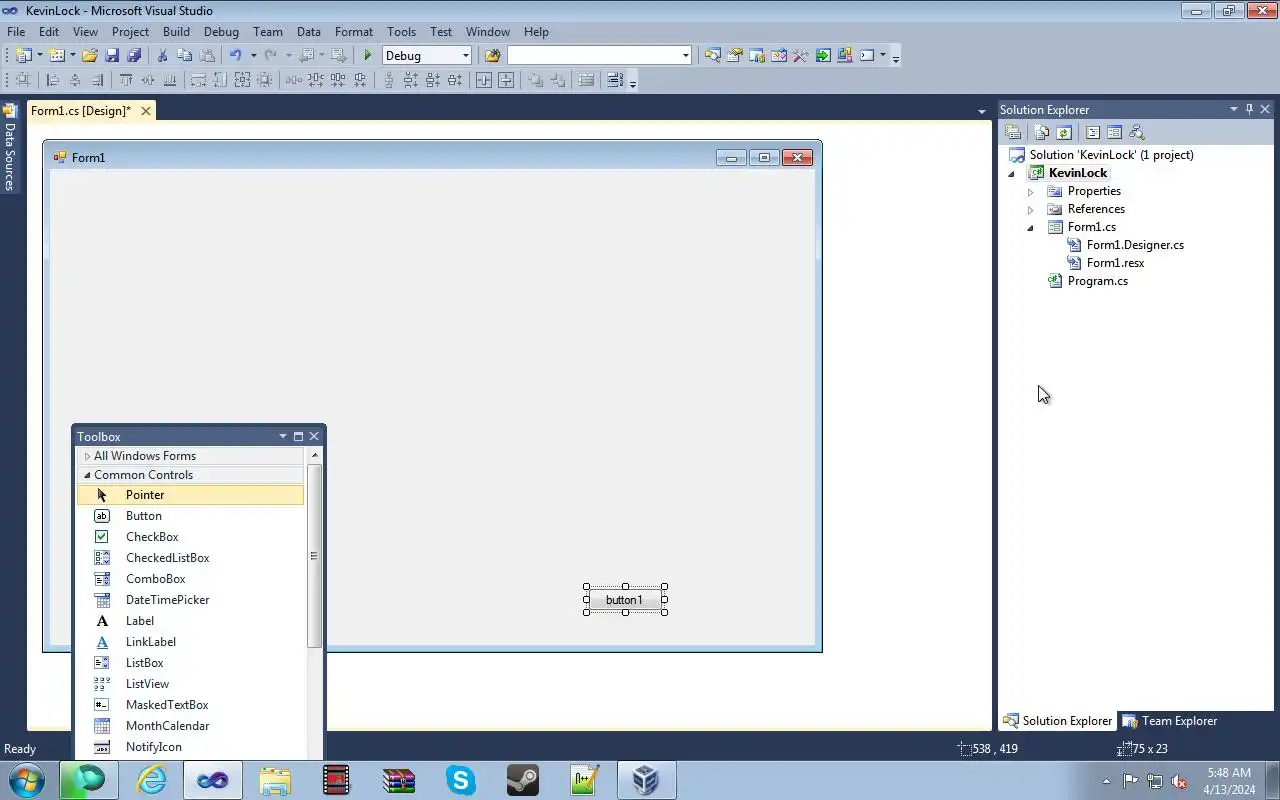
Task: Click Refresh in Solution Explorer toolbar
Action: coord(1064,132)
